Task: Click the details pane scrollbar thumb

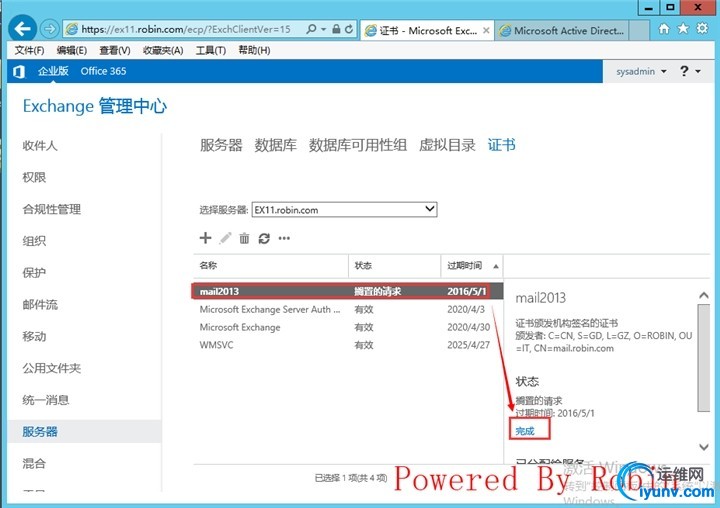Action: click(x=703, y=357)
